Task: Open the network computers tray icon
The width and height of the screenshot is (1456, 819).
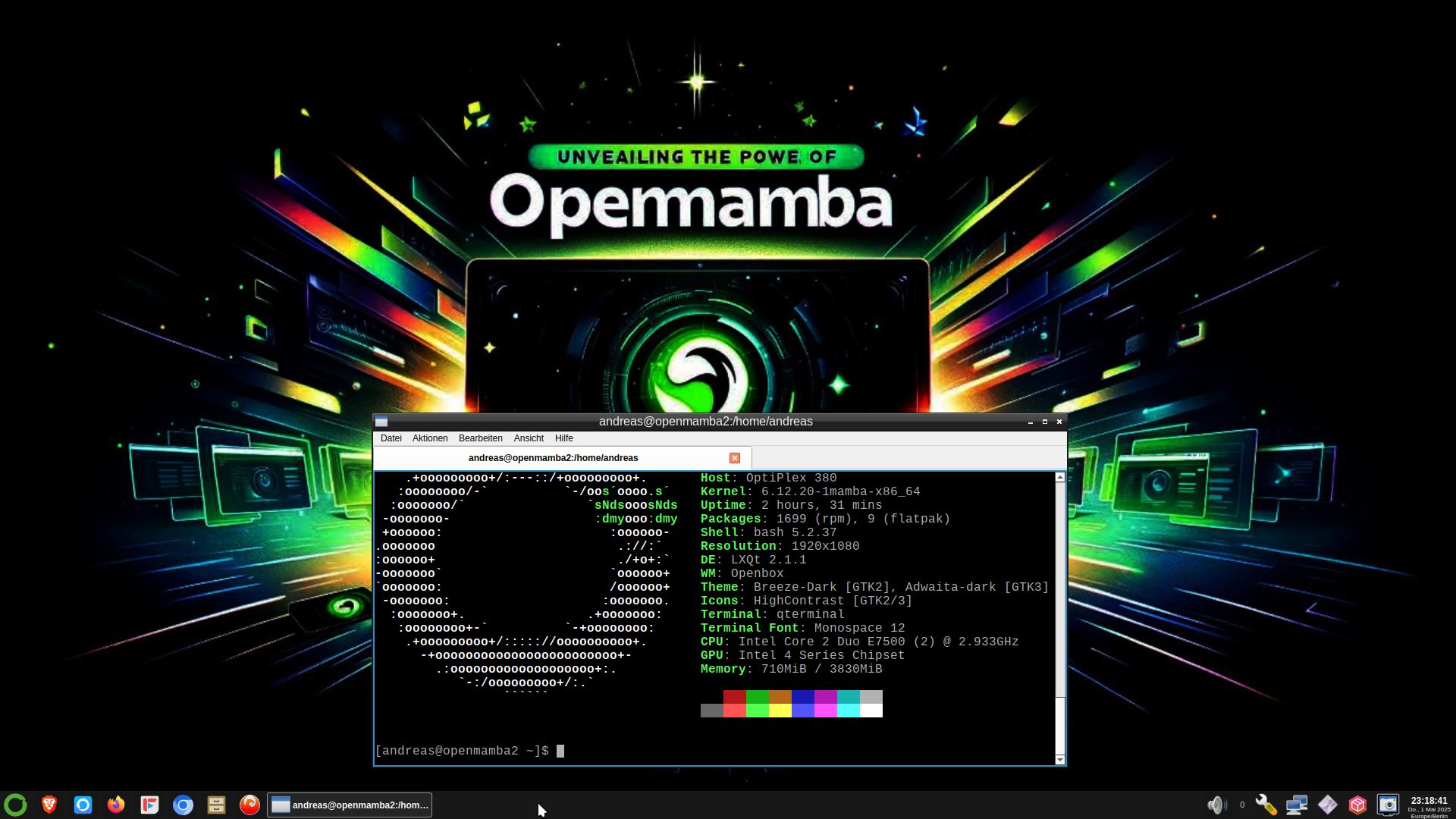Action: 1297,805
